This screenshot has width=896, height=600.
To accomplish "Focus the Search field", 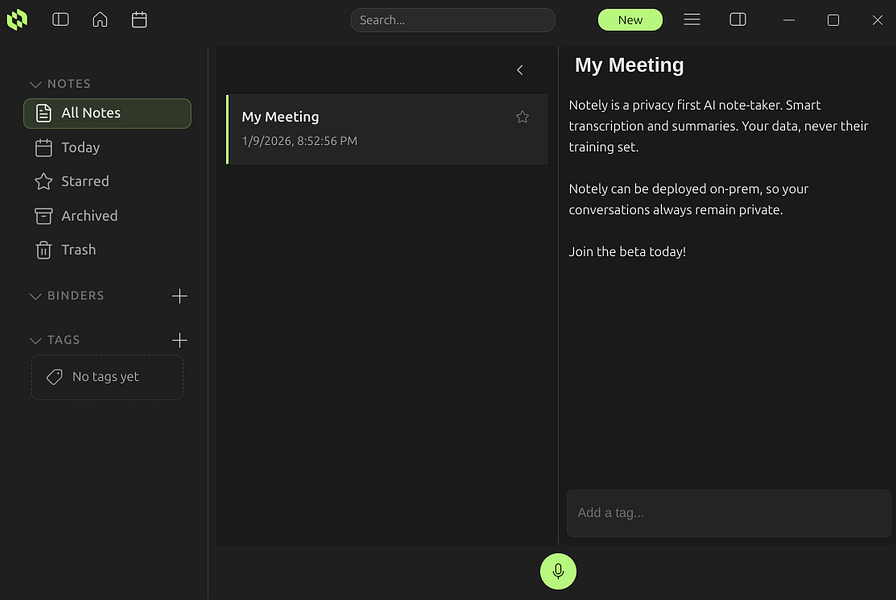I will pyautogui.click(x=453, y=20).
